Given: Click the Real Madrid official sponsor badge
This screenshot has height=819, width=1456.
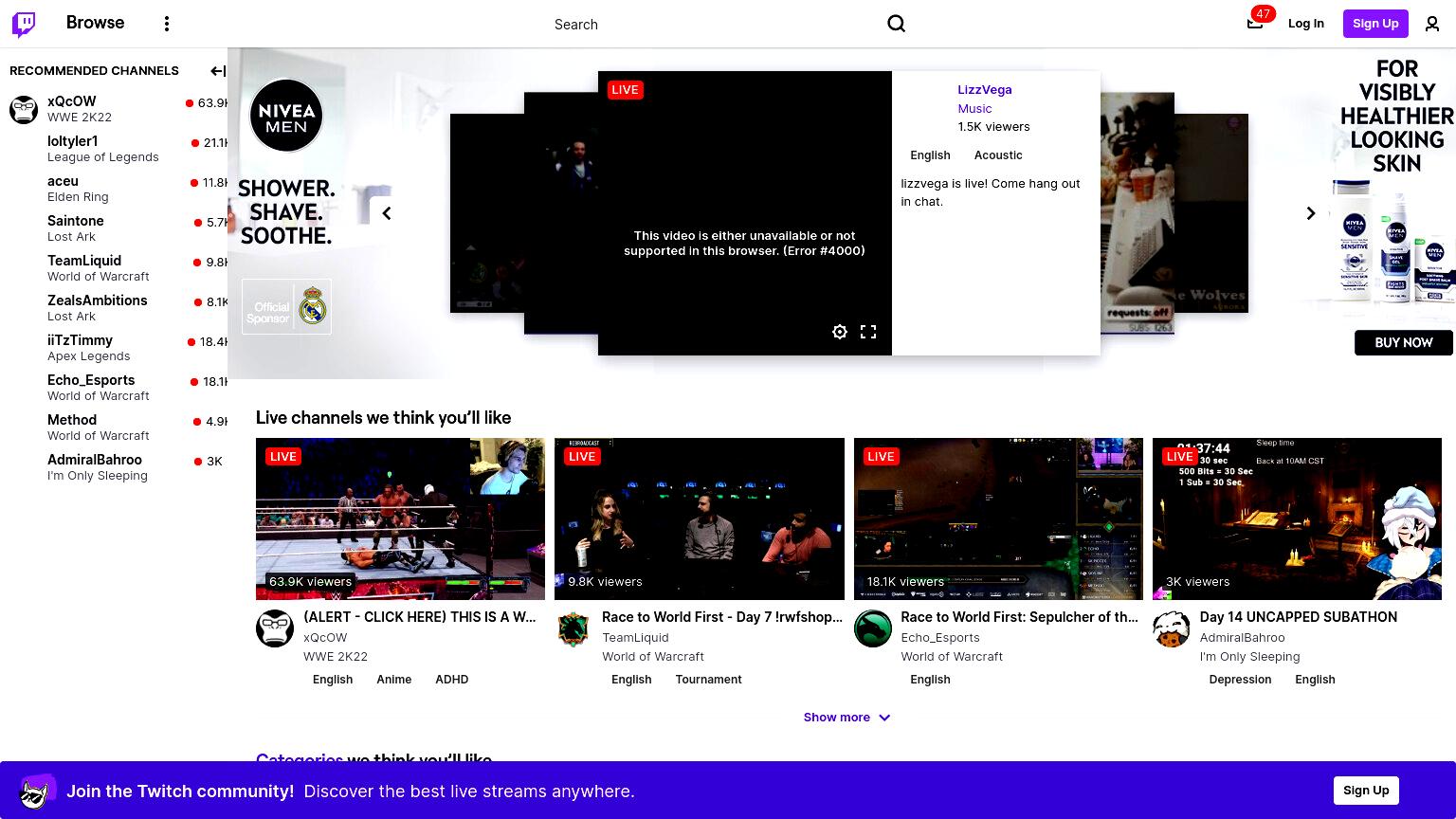Looking at the screenshot, I should point(286,306).
